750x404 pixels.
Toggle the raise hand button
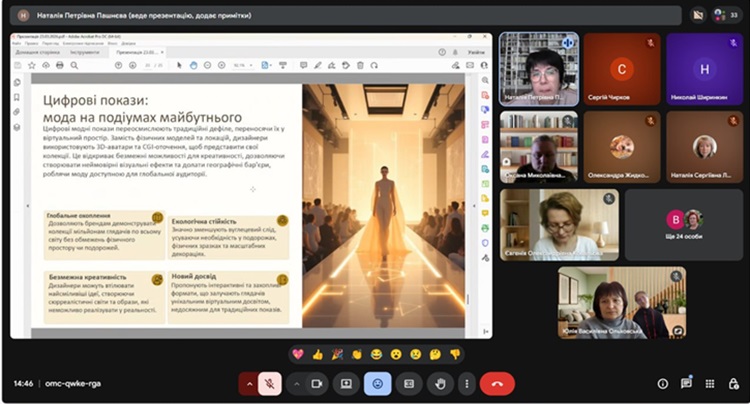click(438, 383)
